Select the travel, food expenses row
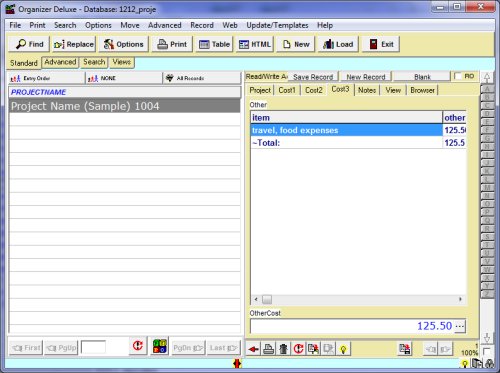The height and width of the screenshot is (373, 500). (x=358, y=130)
